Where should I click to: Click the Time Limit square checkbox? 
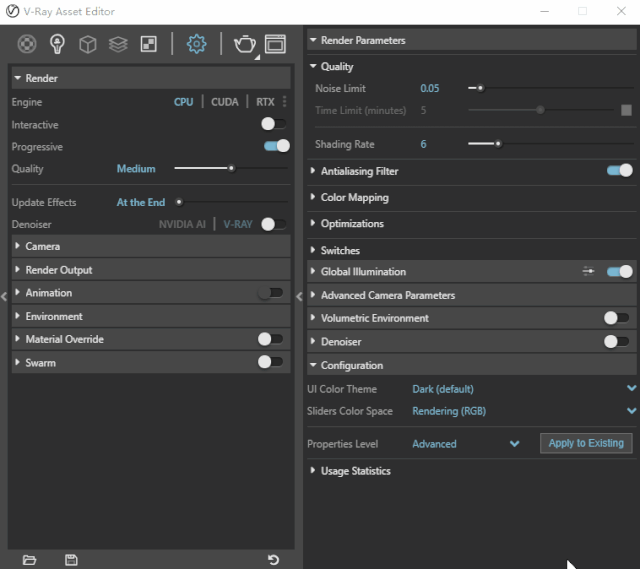click(626, 110)
